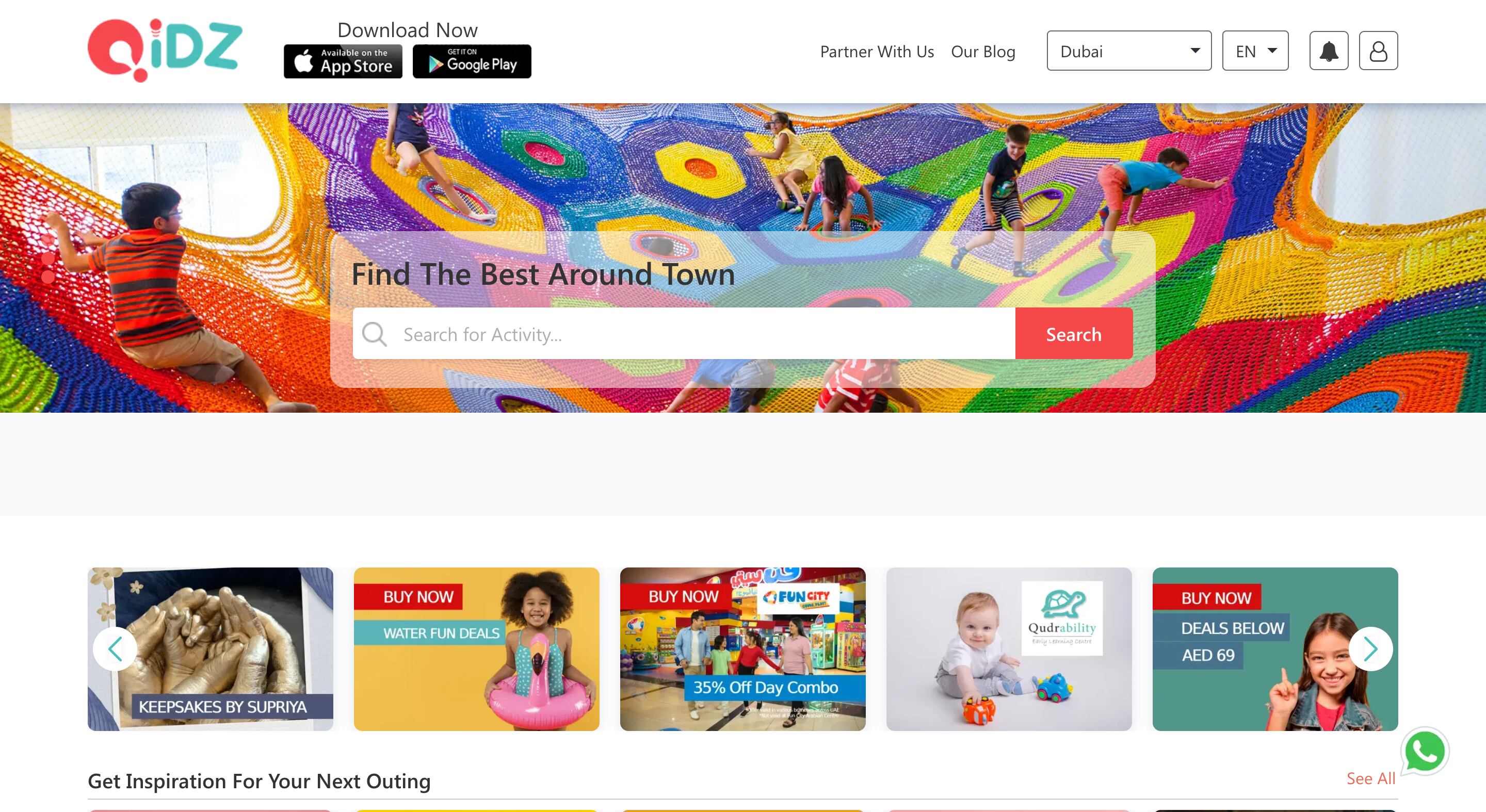Click the Our Blog menu item

[984, 51]
